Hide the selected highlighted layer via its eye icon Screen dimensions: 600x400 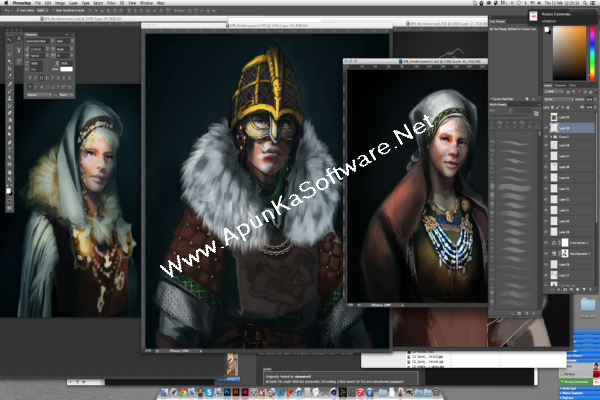pyautogui.click(x=546, y=128)
